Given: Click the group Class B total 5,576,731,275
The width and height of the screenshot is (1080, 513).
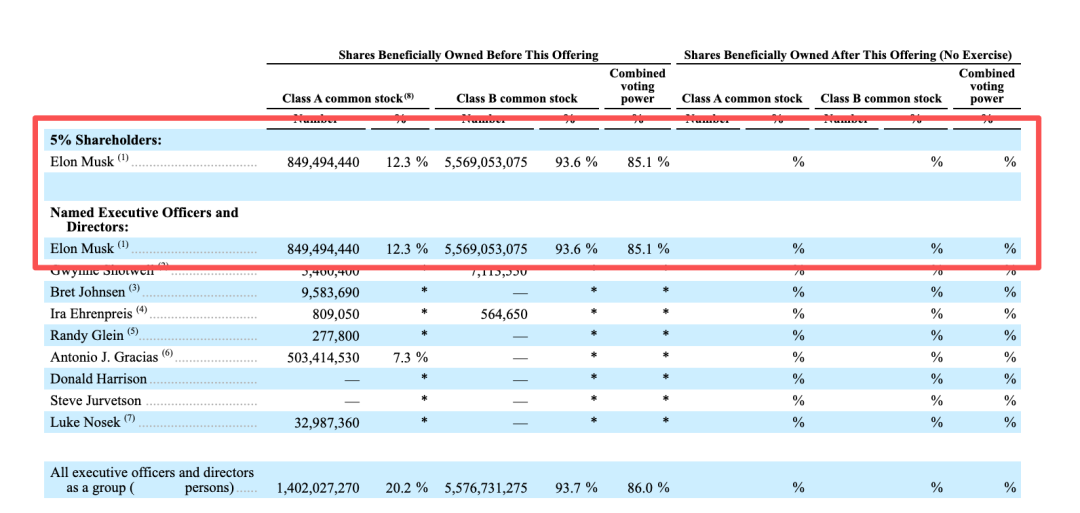Looking at the screenshot, I should pyautogui.click(x=486, y=488).
